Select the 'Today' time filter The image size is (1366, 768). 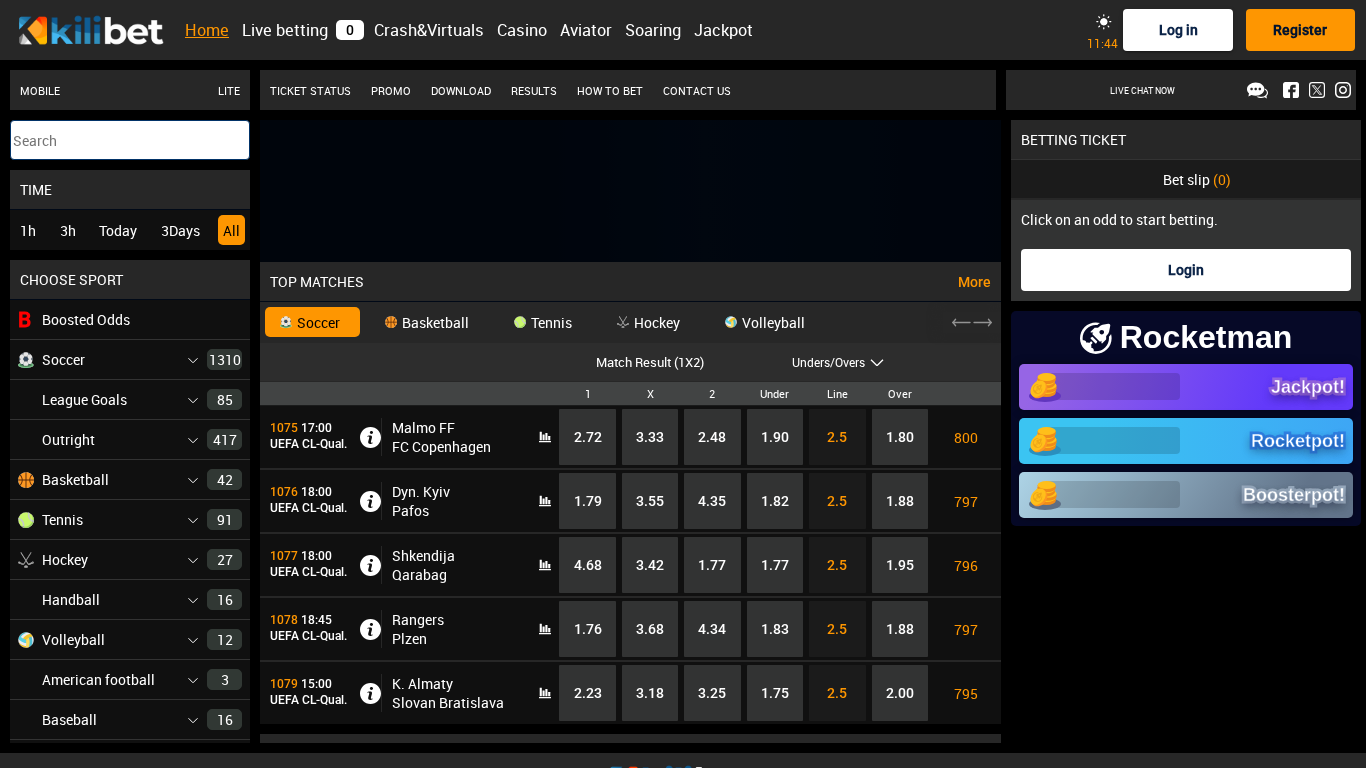pyautogui.click(x=117, y=231)
